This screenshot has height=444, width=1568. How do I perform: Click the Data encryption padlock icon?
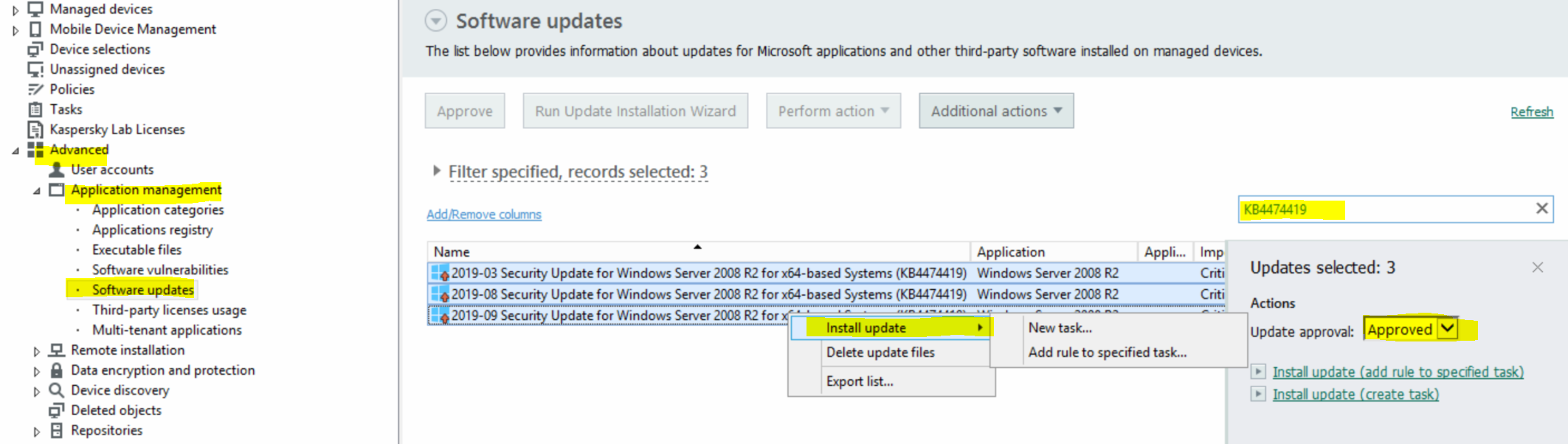(56, 370)
